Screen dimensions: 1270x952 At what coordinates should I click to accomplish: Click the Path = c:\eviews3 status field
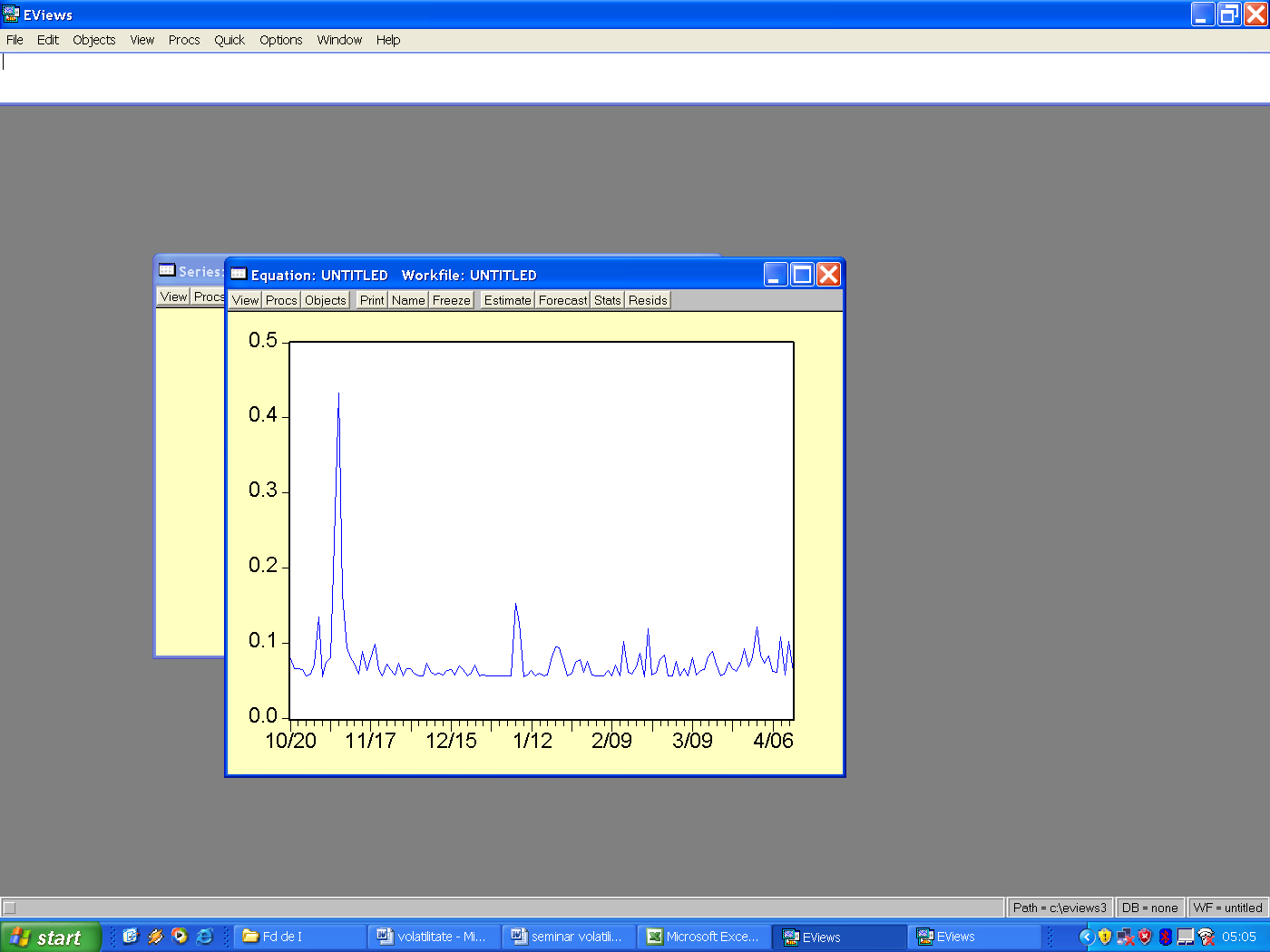coord(1060,908)
